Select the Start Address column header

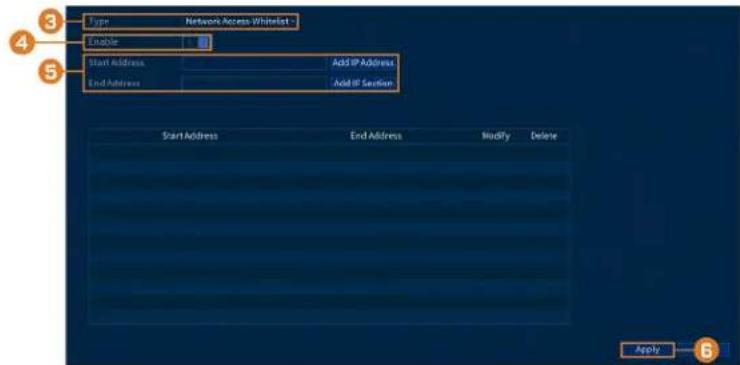(x=190, y=136)
